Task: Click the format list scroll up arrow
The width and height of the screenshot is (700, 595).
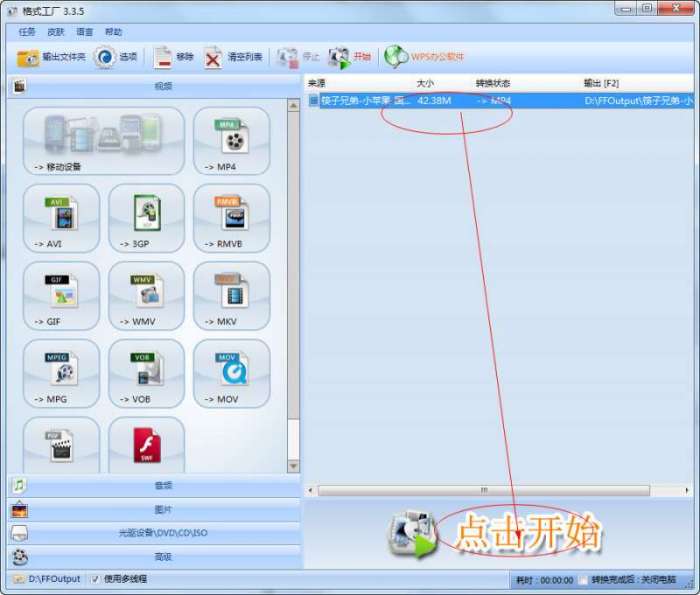Action: 293,106
